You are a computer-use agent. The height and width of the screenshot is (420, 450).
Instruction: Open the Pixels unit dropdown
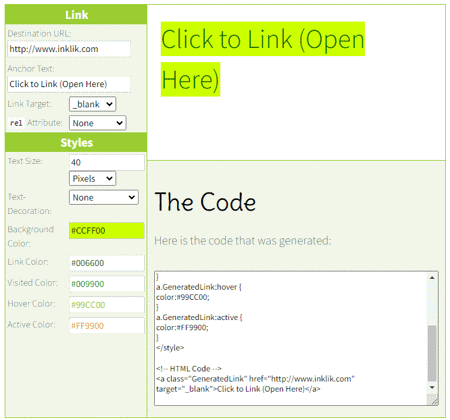point(92,178)
